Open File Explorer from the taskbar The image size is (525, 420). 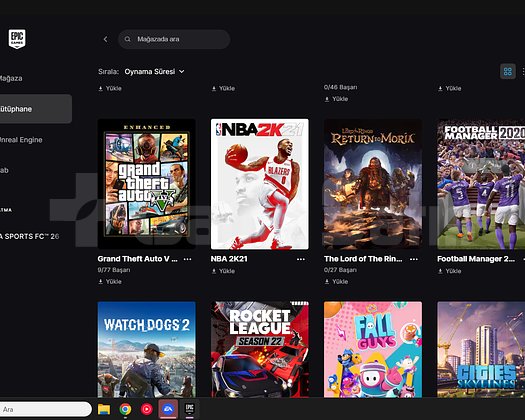coord(104,409)
